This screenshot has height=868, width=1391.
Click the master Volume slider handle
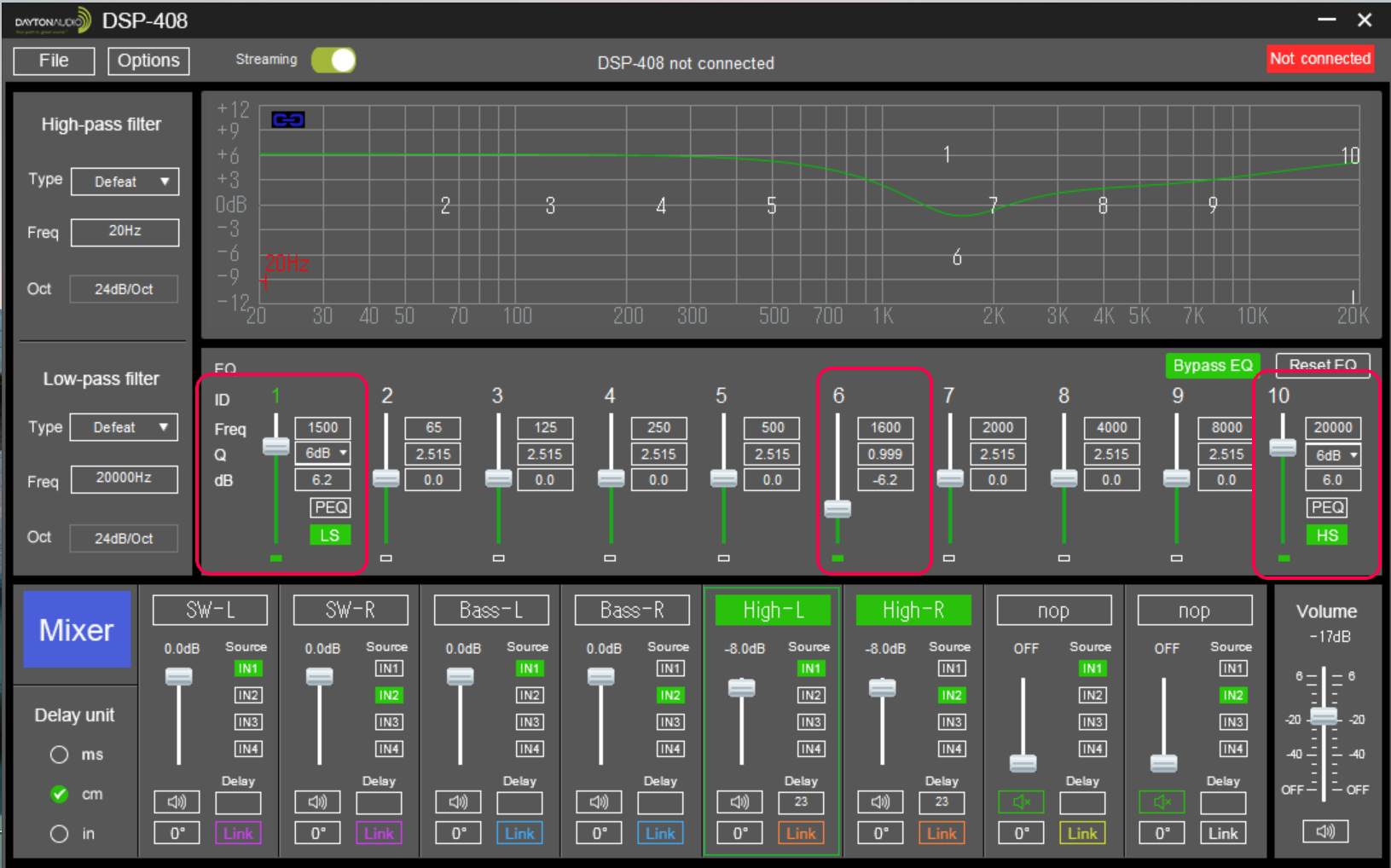click(x=1324, y=716)
